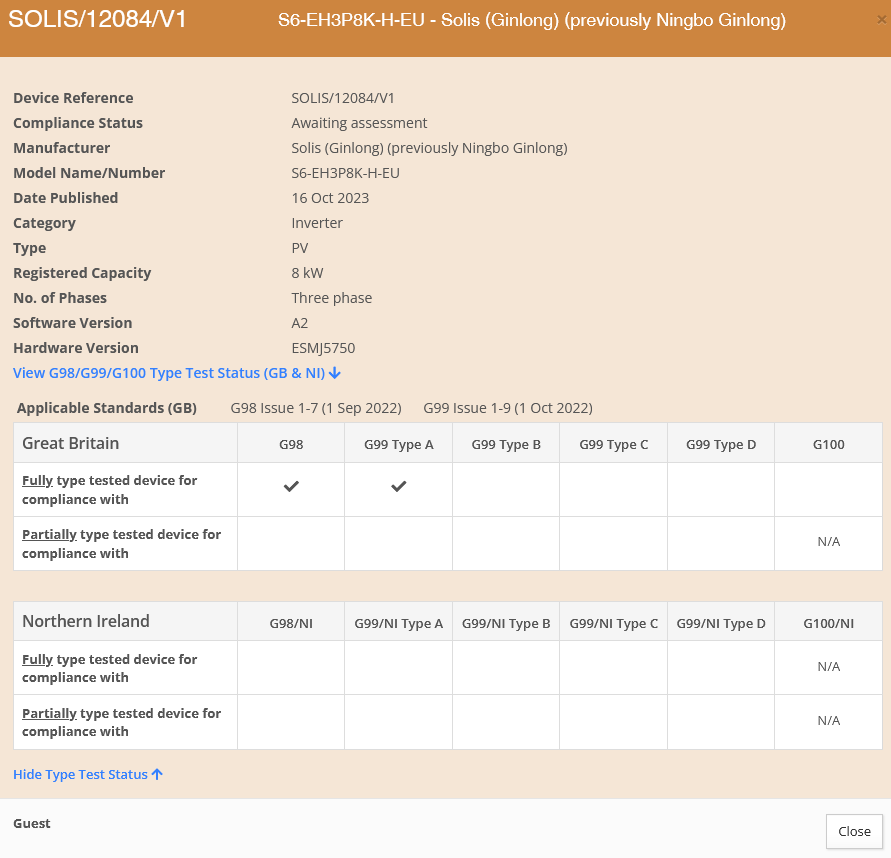This screenshot has width=891, height=858.
Task: Click the up arrow beside Hide Type Test Status
Action: (157, 774)
